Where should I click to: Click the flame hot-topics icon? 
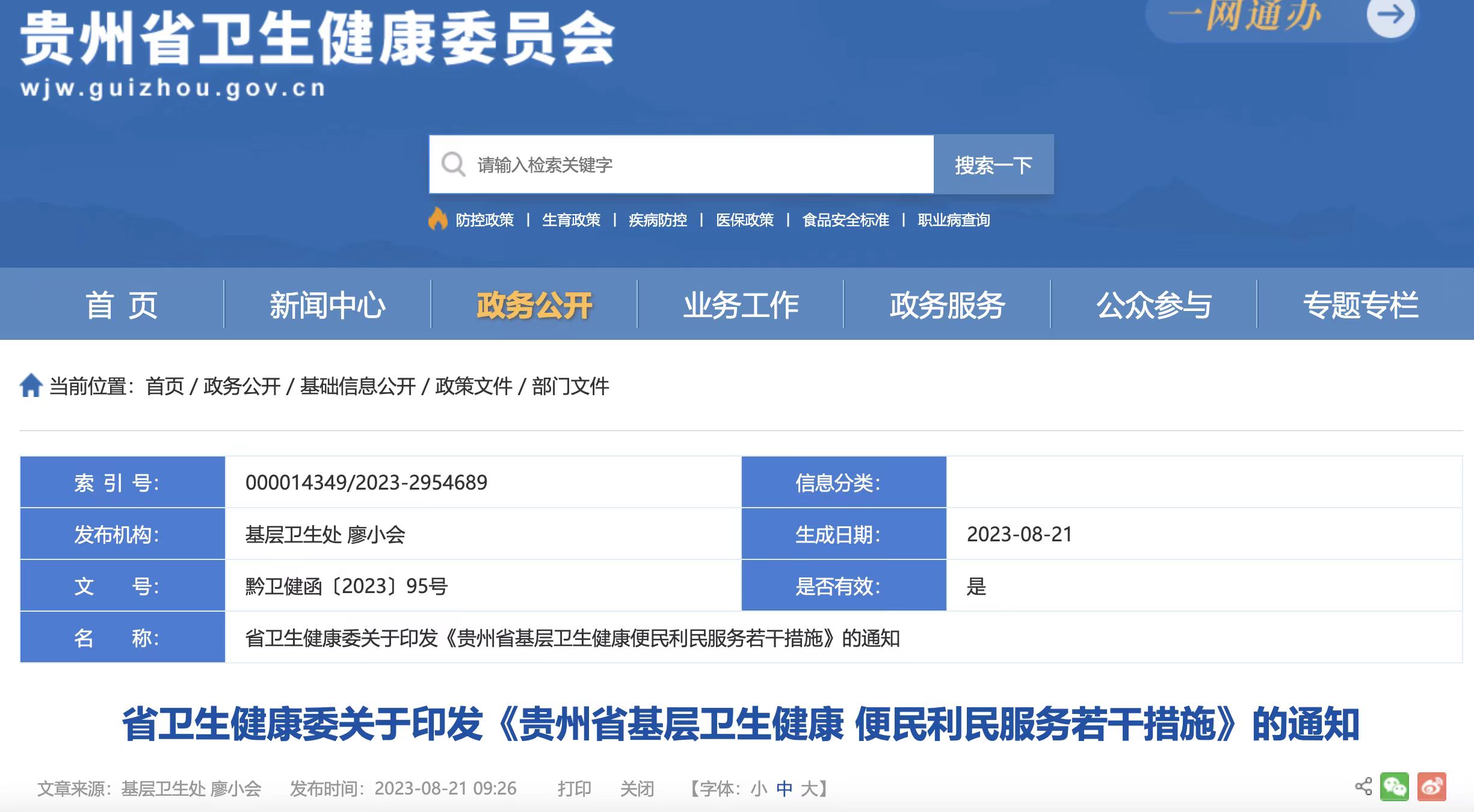click(438, 220)
